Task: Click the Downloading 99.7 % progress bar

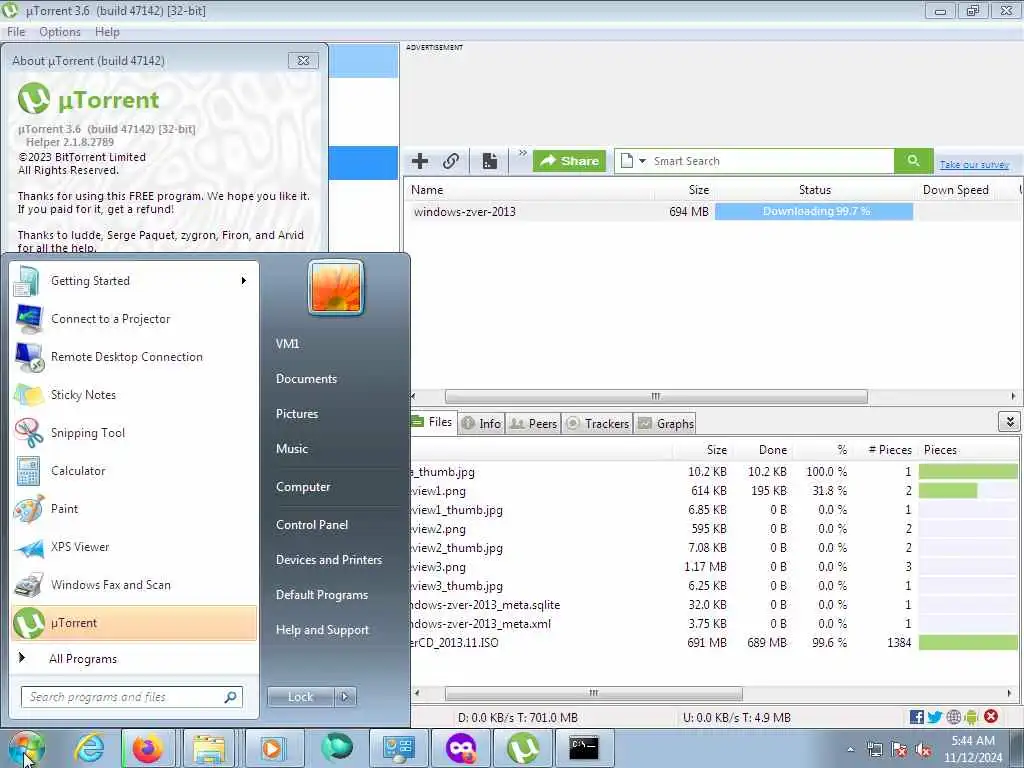Action: pos(814,212)
